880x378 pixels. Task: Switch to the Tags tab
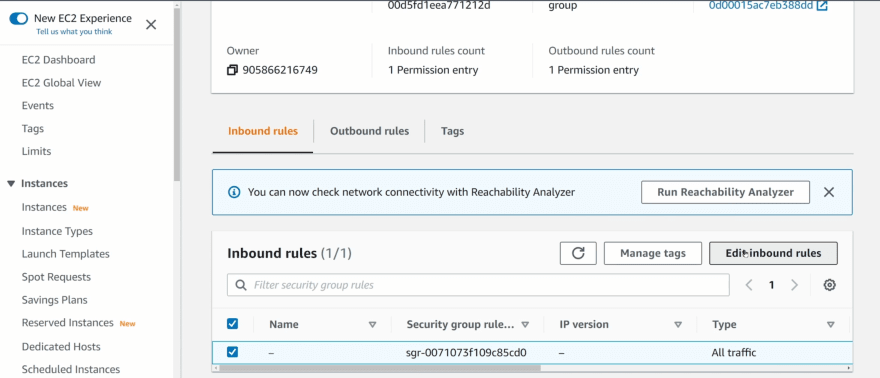452,131
